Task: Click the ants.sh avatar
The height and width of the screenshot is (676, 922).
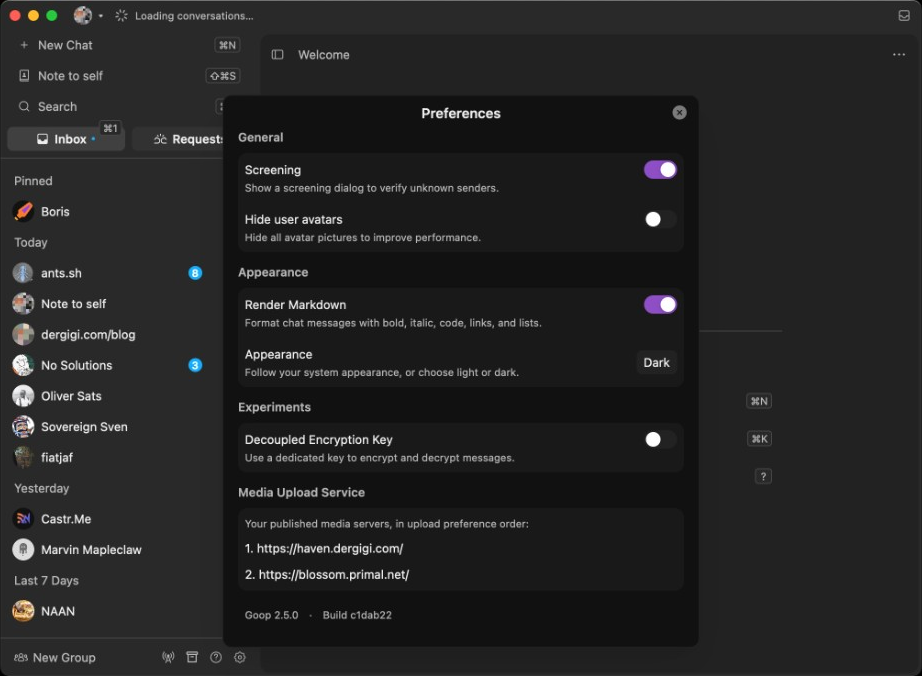Action: point(24,273)
